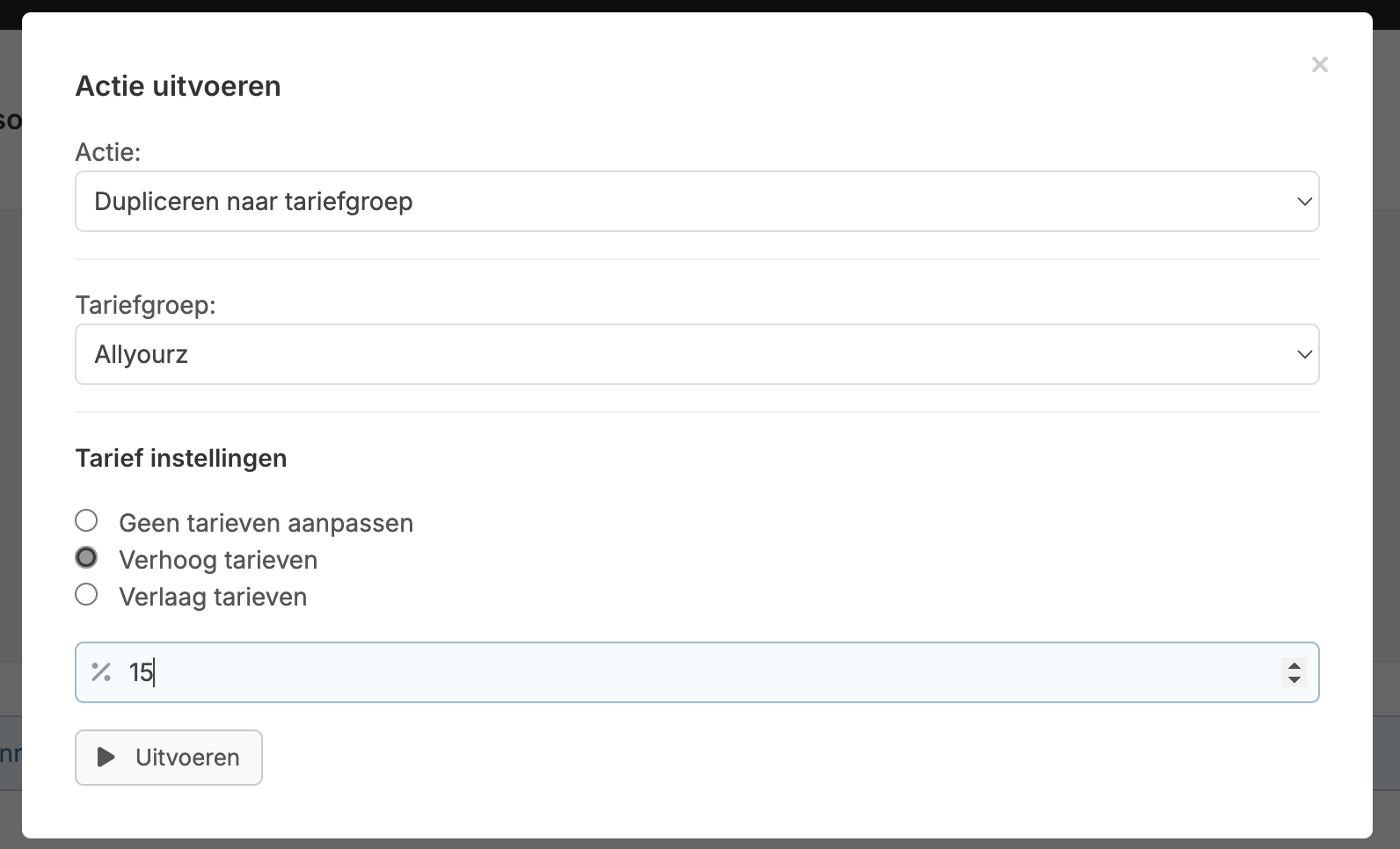Click the Geen tarieven aanpassen label text
1400x849 pixels.
point(266,523)
